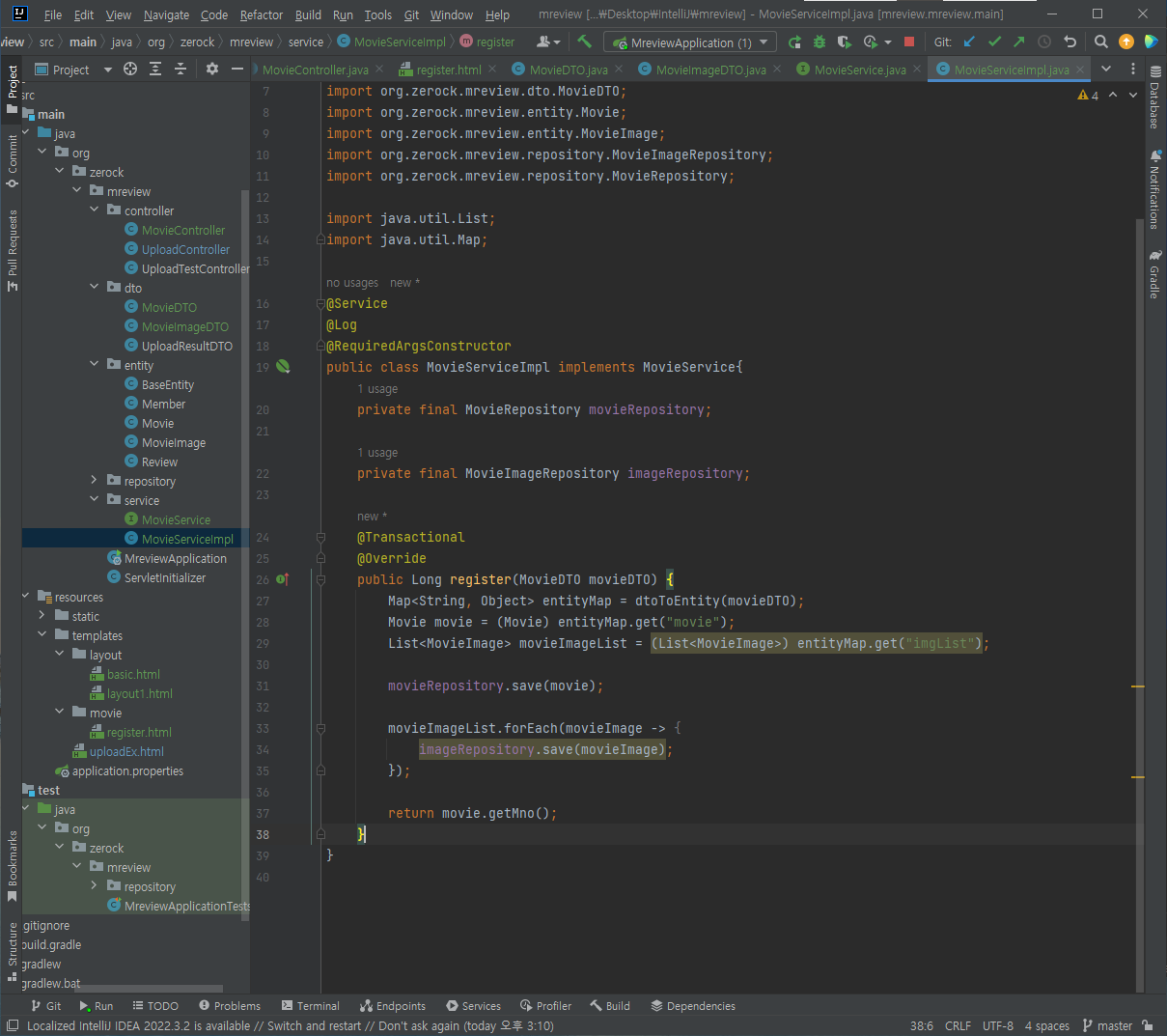Click the implements-method gutter icon at register
The height and width of the screenshot is (1036, 1167).
283,579
